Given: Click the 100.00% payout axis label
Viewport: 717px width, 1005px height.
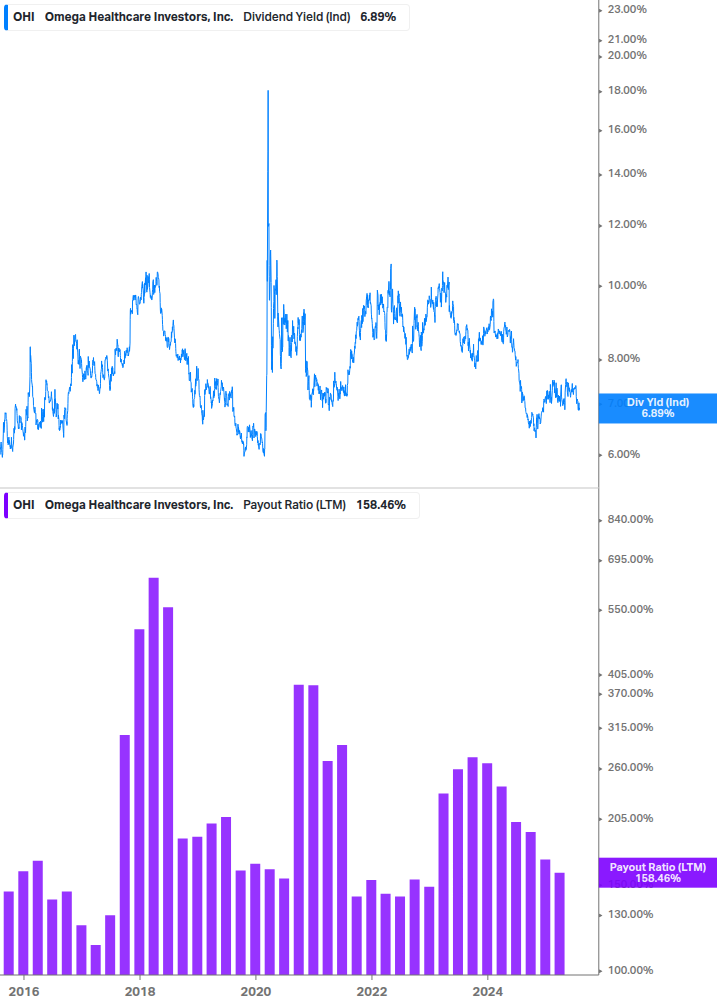Looking at the screenshot, I should click(x=630, y=970).
